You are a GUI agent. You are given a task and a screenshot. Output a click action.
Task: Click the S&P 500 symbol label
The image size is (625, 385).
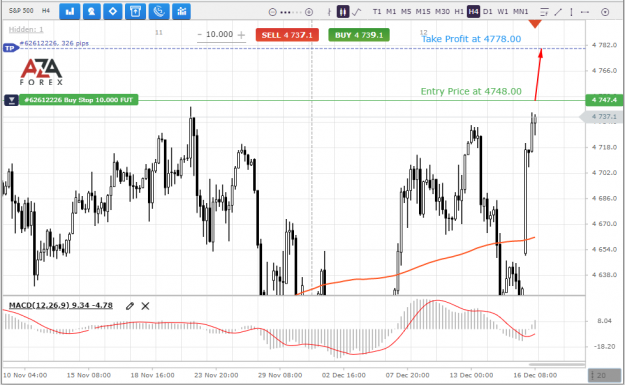21,11
